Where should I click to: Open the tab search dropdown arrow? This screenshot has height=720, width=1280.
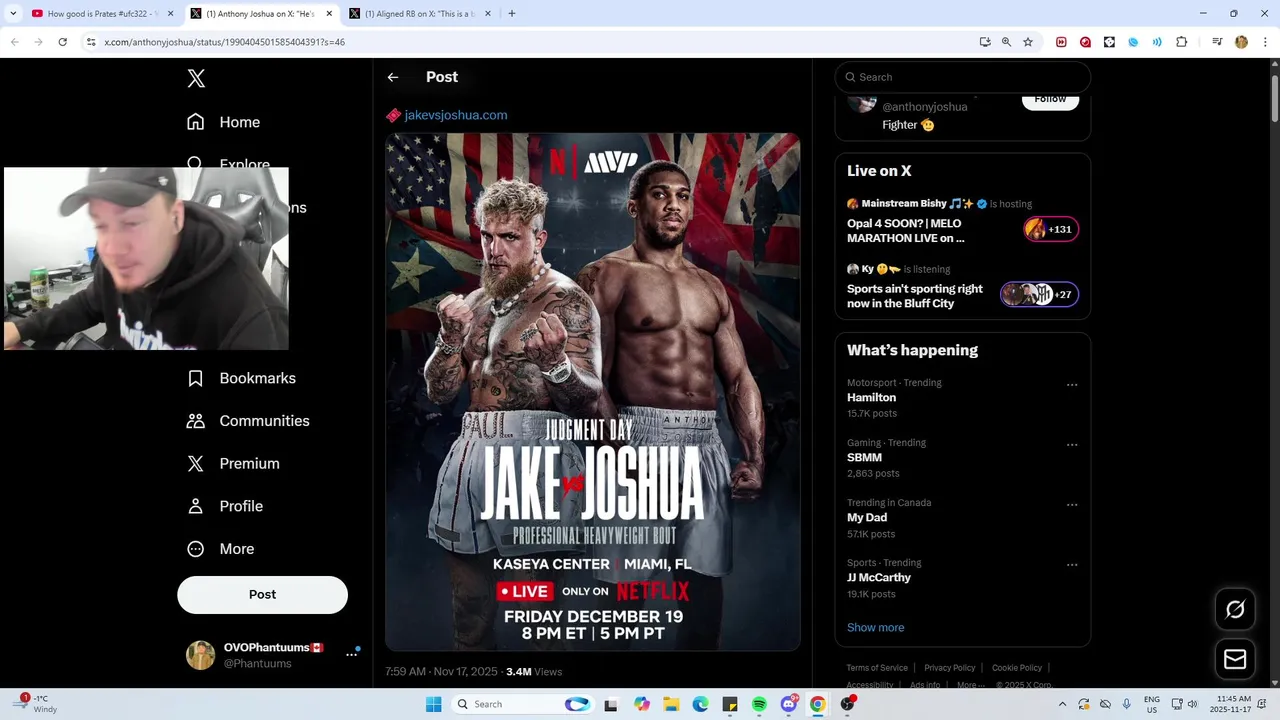point(13,14)
